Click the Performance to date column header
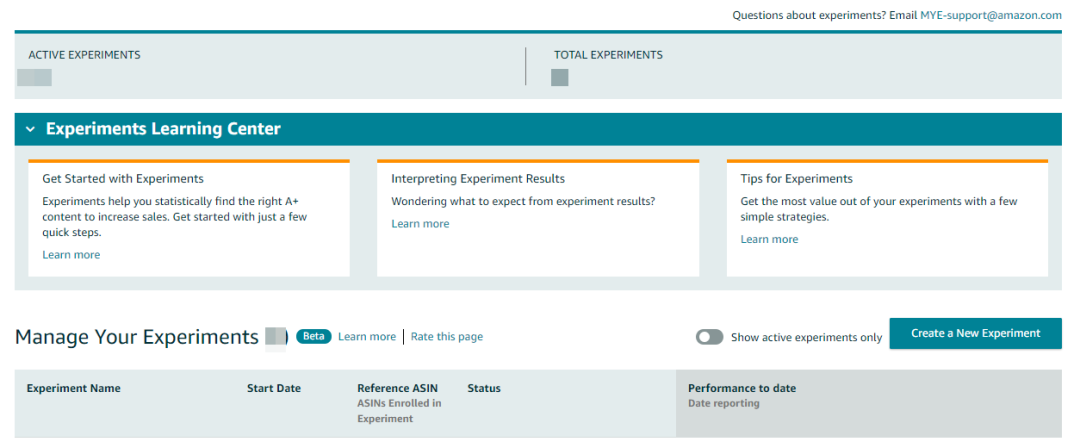The image size is (1080, 448). tap(742, 389)
